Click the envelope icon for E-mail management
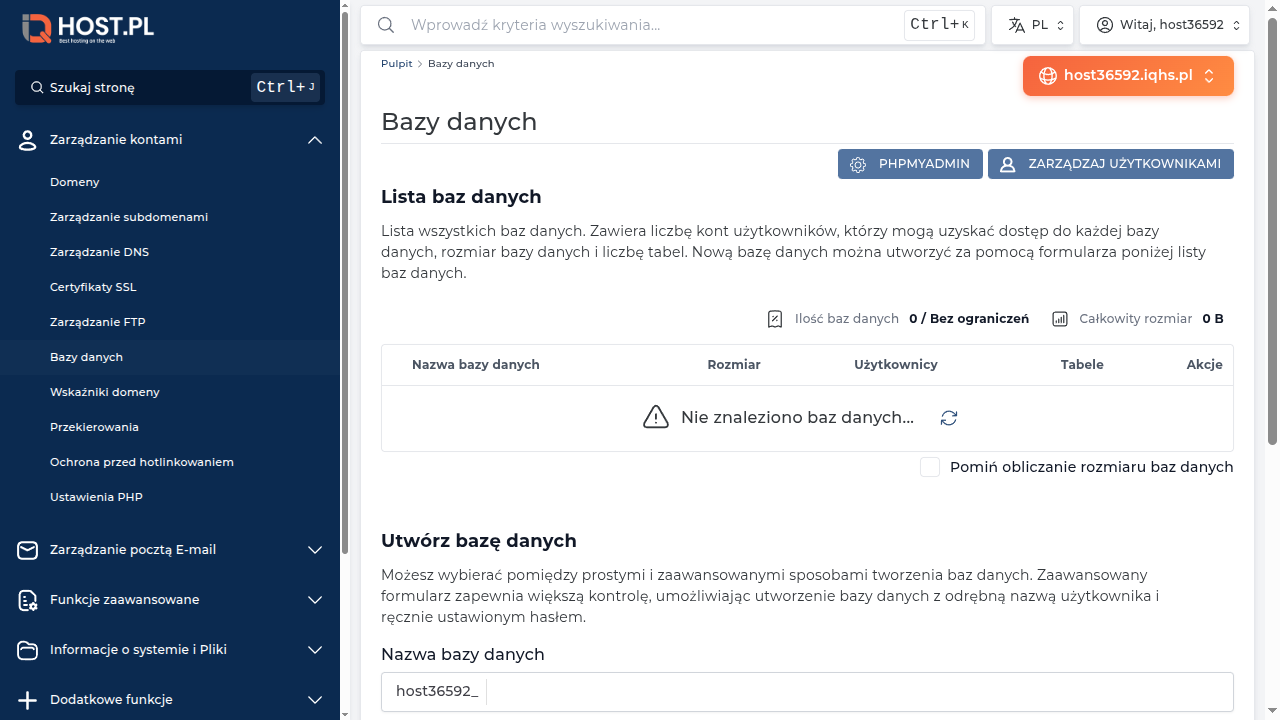Image resolution: width=1280 pixels, height=720 pixels. point(28,550)
